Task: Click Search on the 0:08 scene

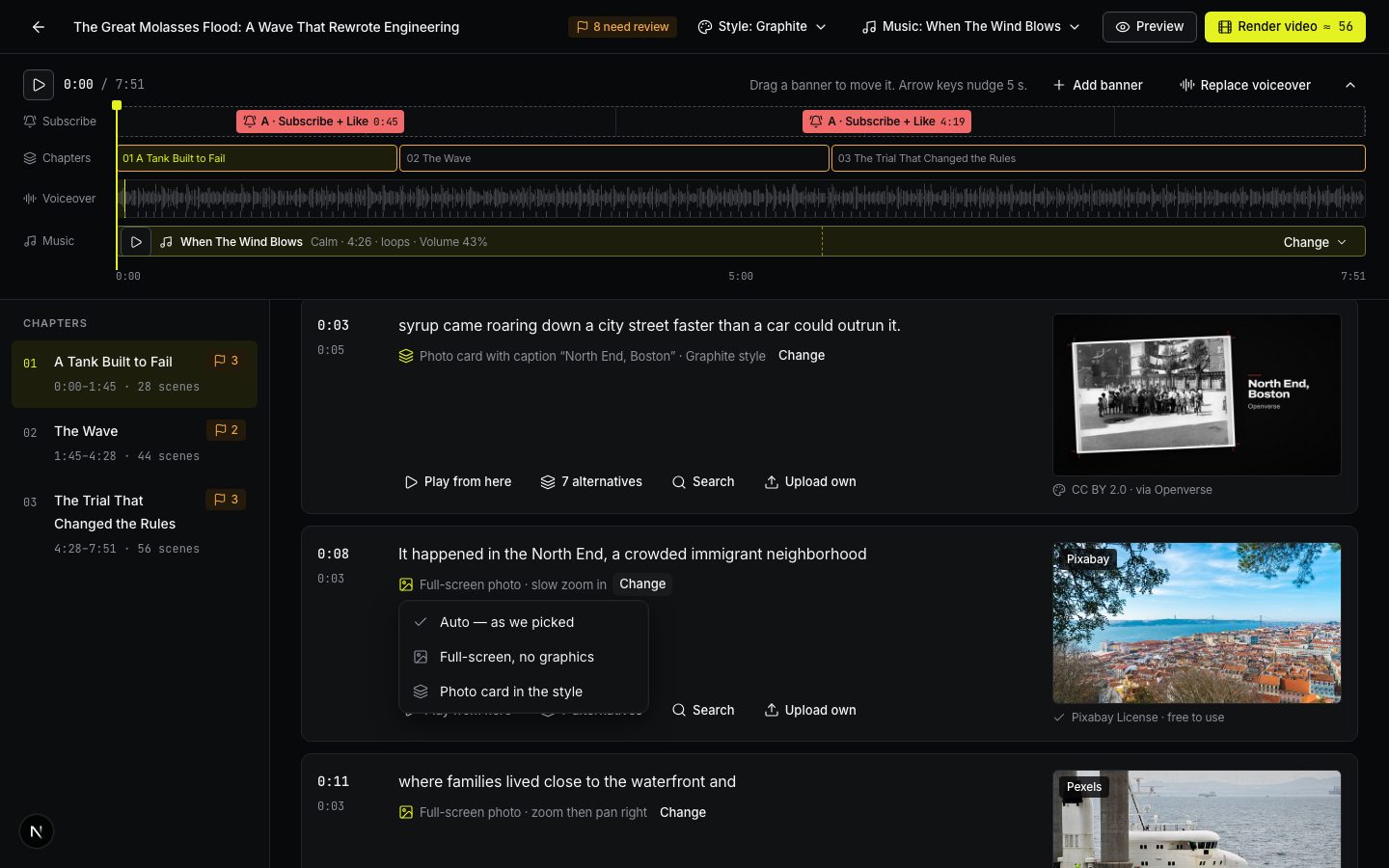Action: tap(703, 711)
